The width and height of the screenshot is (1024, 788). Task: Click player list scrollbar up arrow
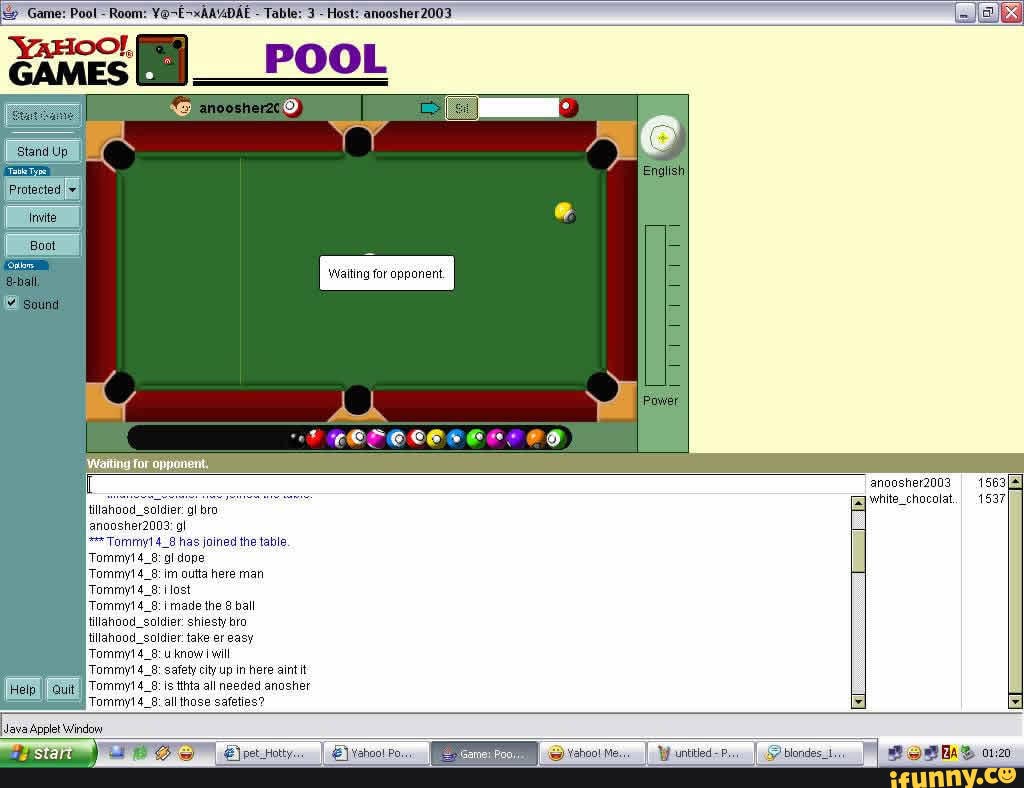click(1015, 482)
